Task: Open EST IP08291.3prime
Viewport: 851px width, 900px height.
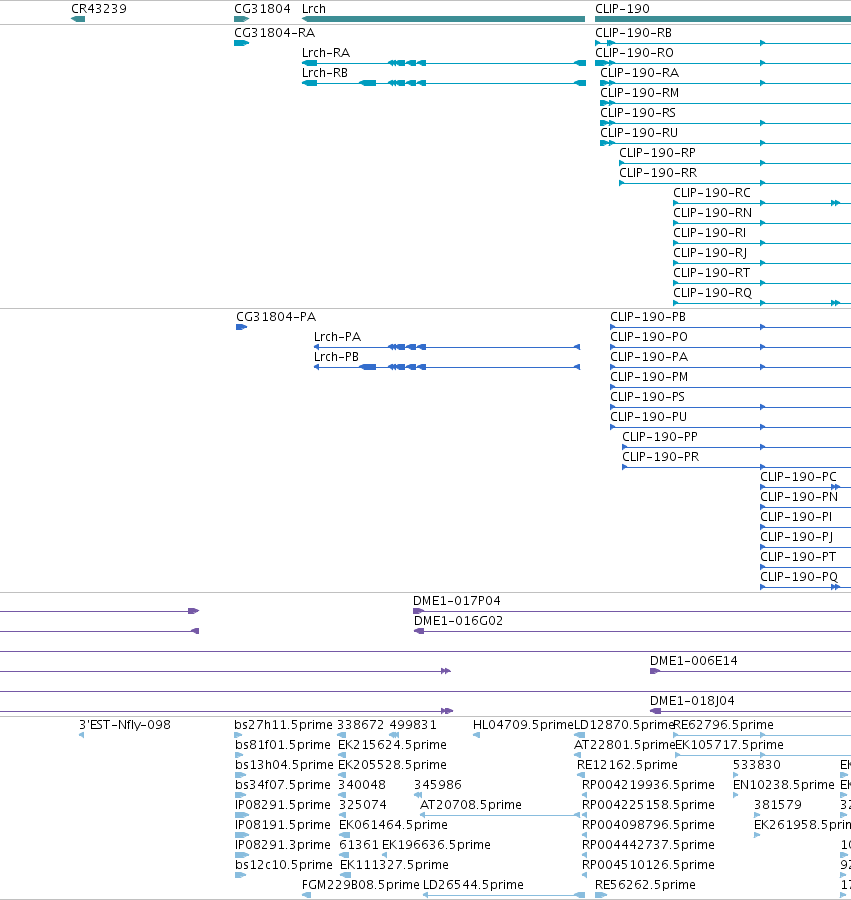Action: (283, 845)
